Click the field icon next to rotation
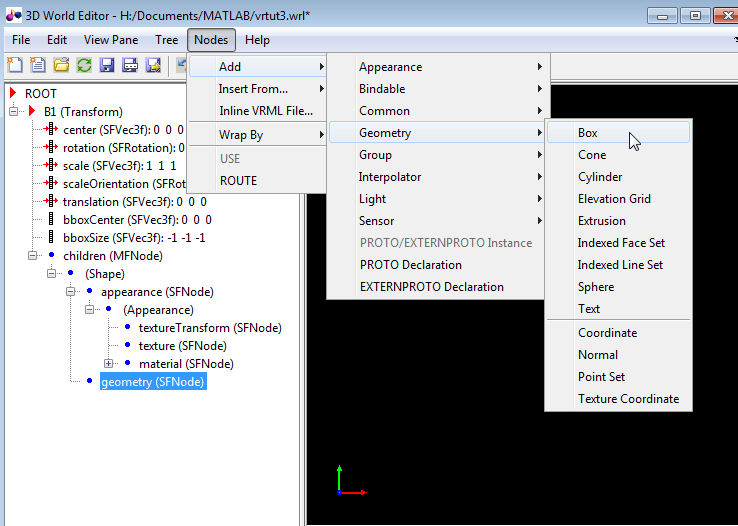The width and height of the screenshot is (738, 526). 50,147
